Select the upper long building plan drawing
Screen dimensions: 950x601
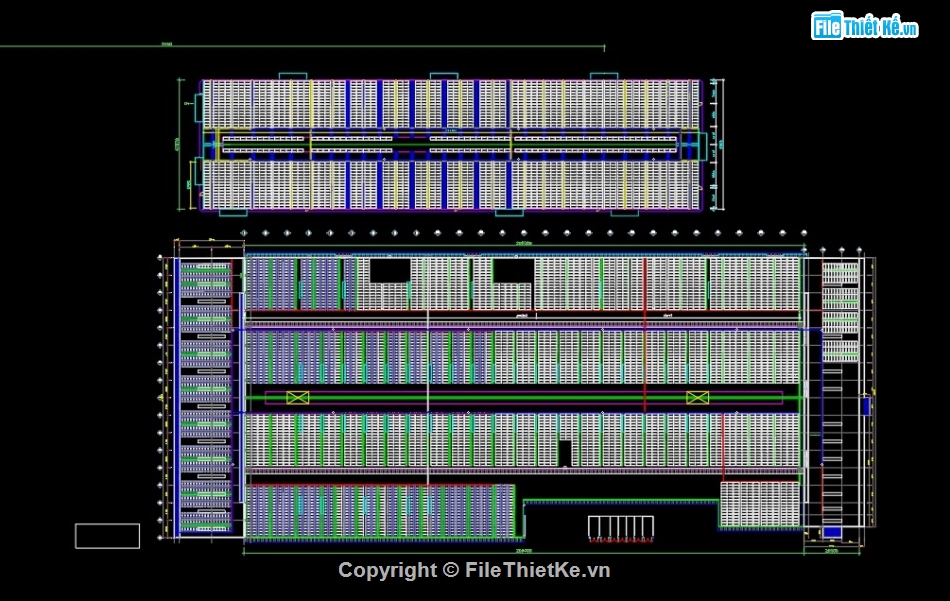pos(450,145)
